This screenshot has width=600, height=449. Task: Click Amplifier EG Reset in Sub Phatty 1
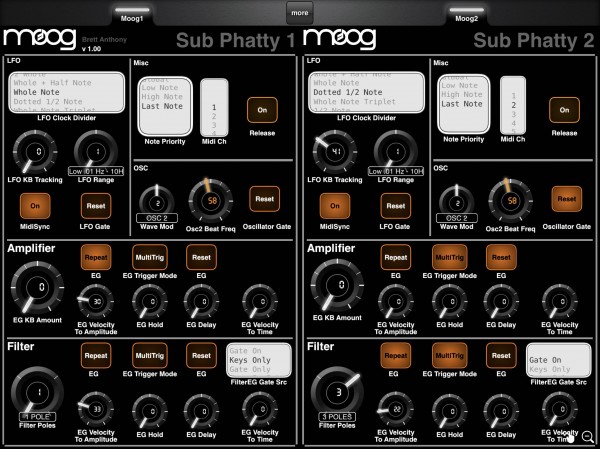click(x=201, y=258)
